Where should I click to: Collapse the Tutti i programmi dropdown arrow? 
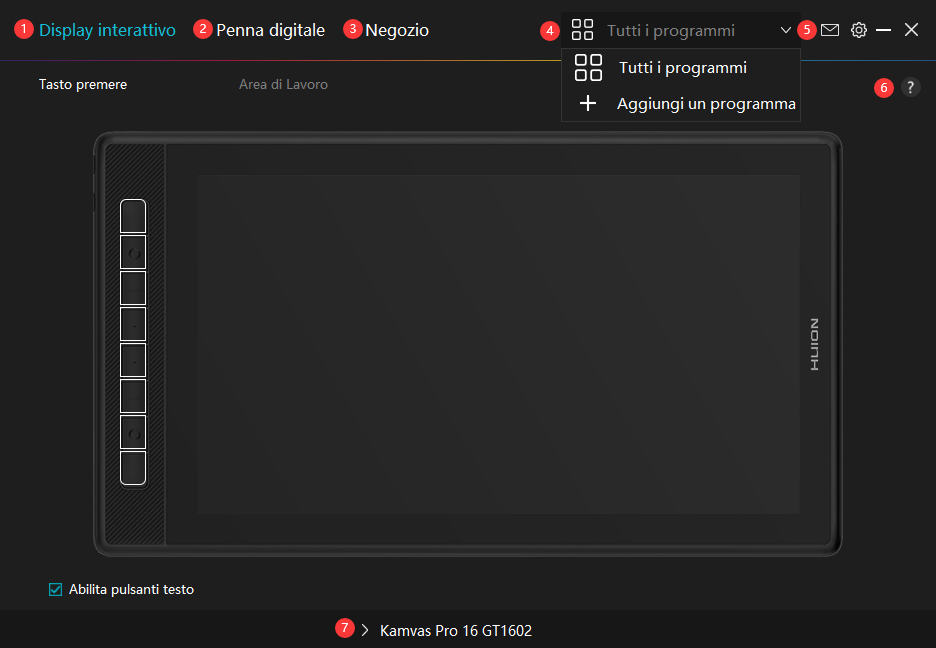785,31
